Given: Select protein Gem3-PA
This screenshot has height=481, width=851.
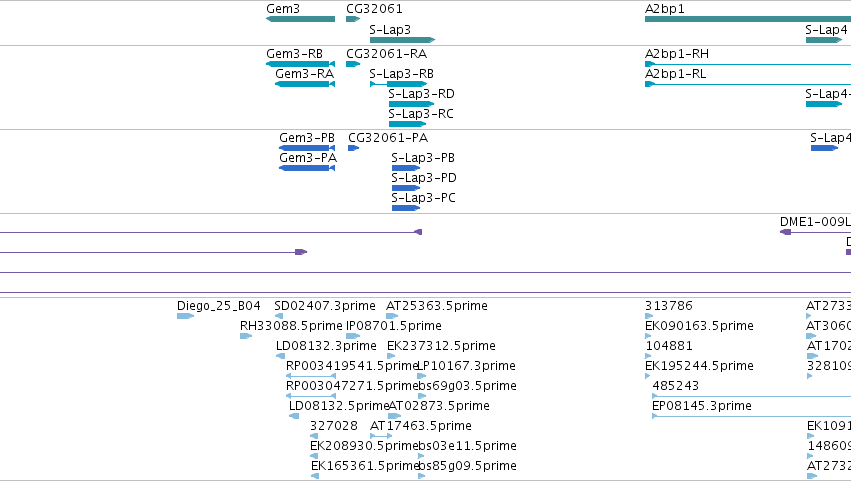Looking at the screenshot, I should pyautogui.click(x=308, y=158).
